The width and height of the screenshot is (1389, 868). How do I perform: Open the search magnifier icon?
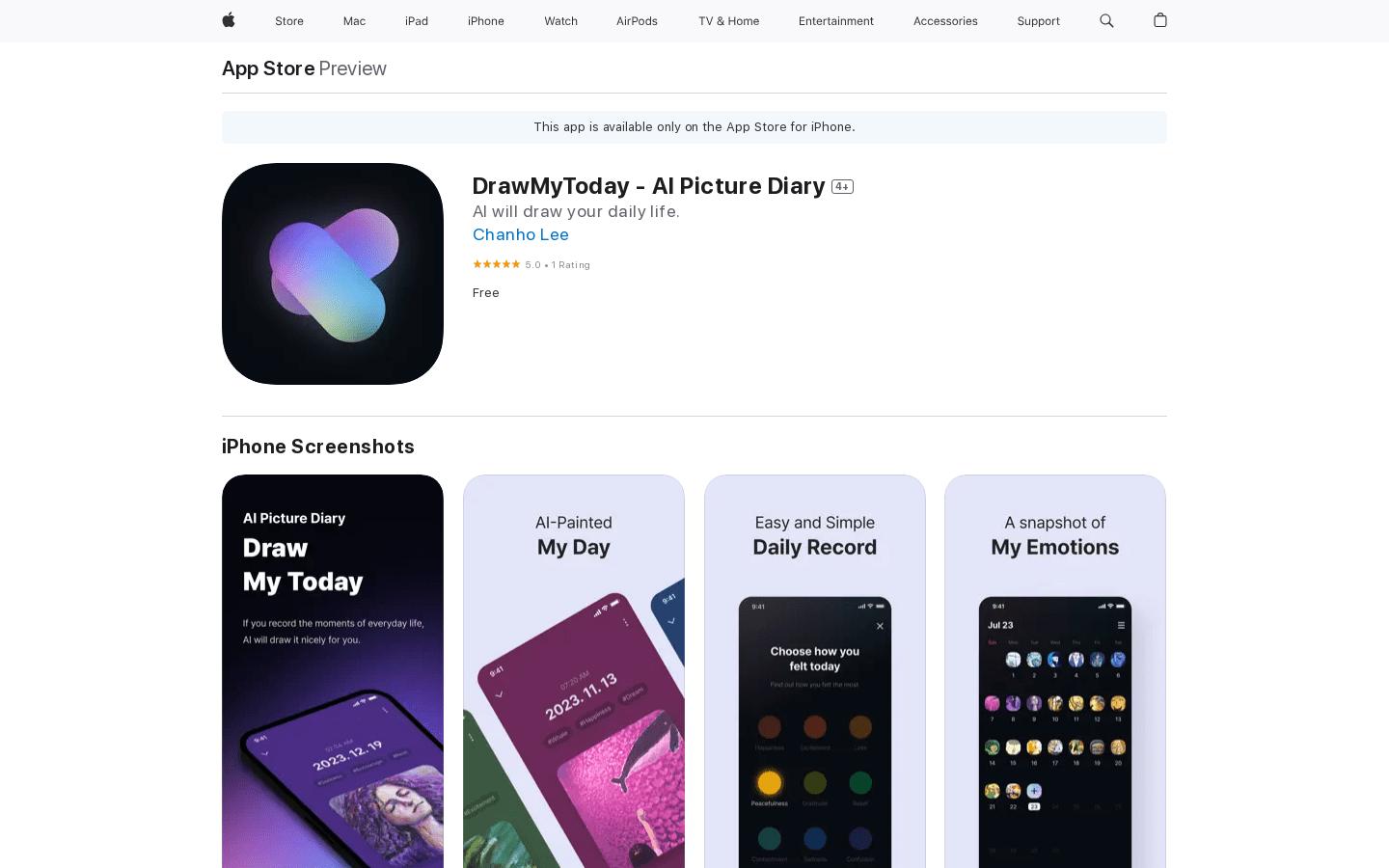click(1106, 20)
